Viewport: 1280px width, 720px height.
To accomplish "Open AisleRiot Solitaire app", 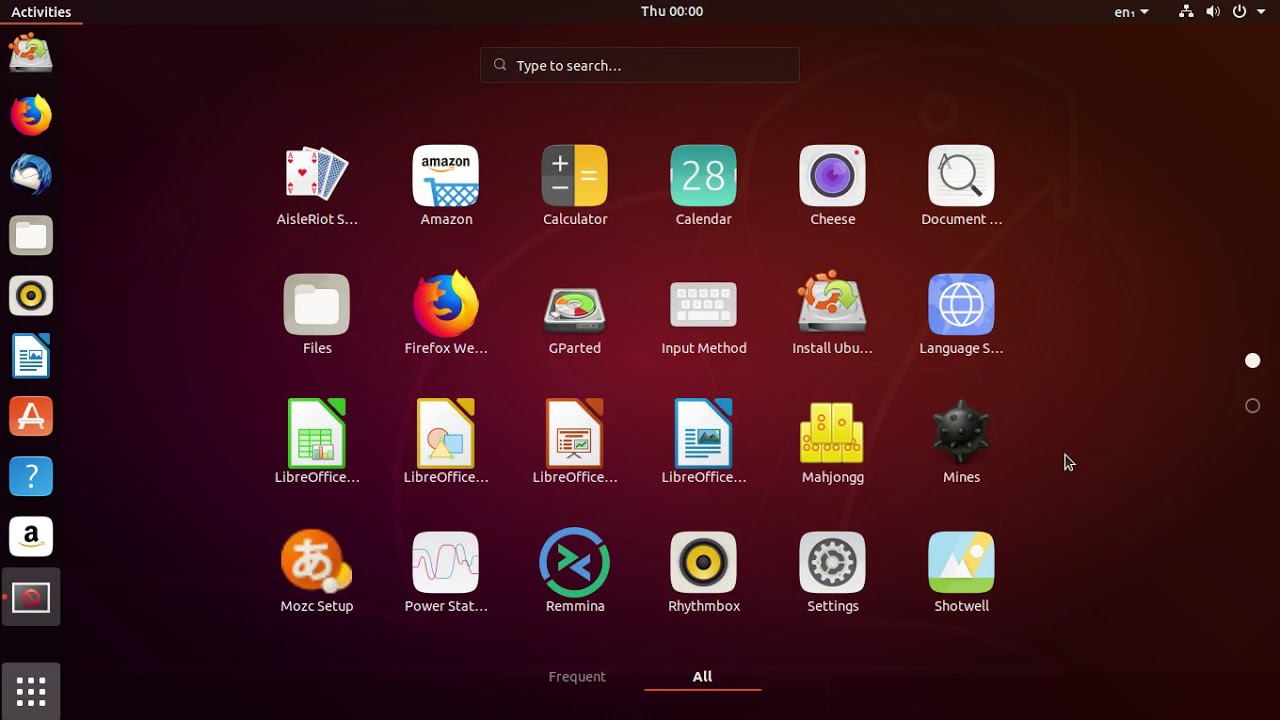I will tap(317, 186).
